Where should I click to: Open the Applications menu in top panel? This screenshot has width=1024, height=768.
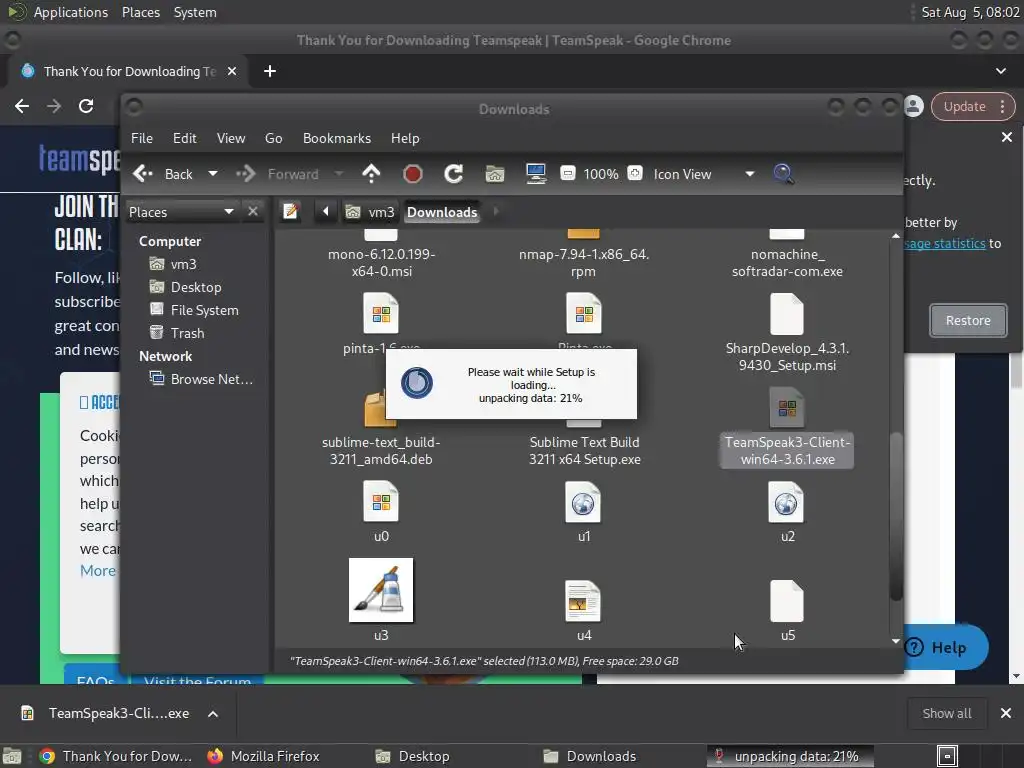point(71,12)
